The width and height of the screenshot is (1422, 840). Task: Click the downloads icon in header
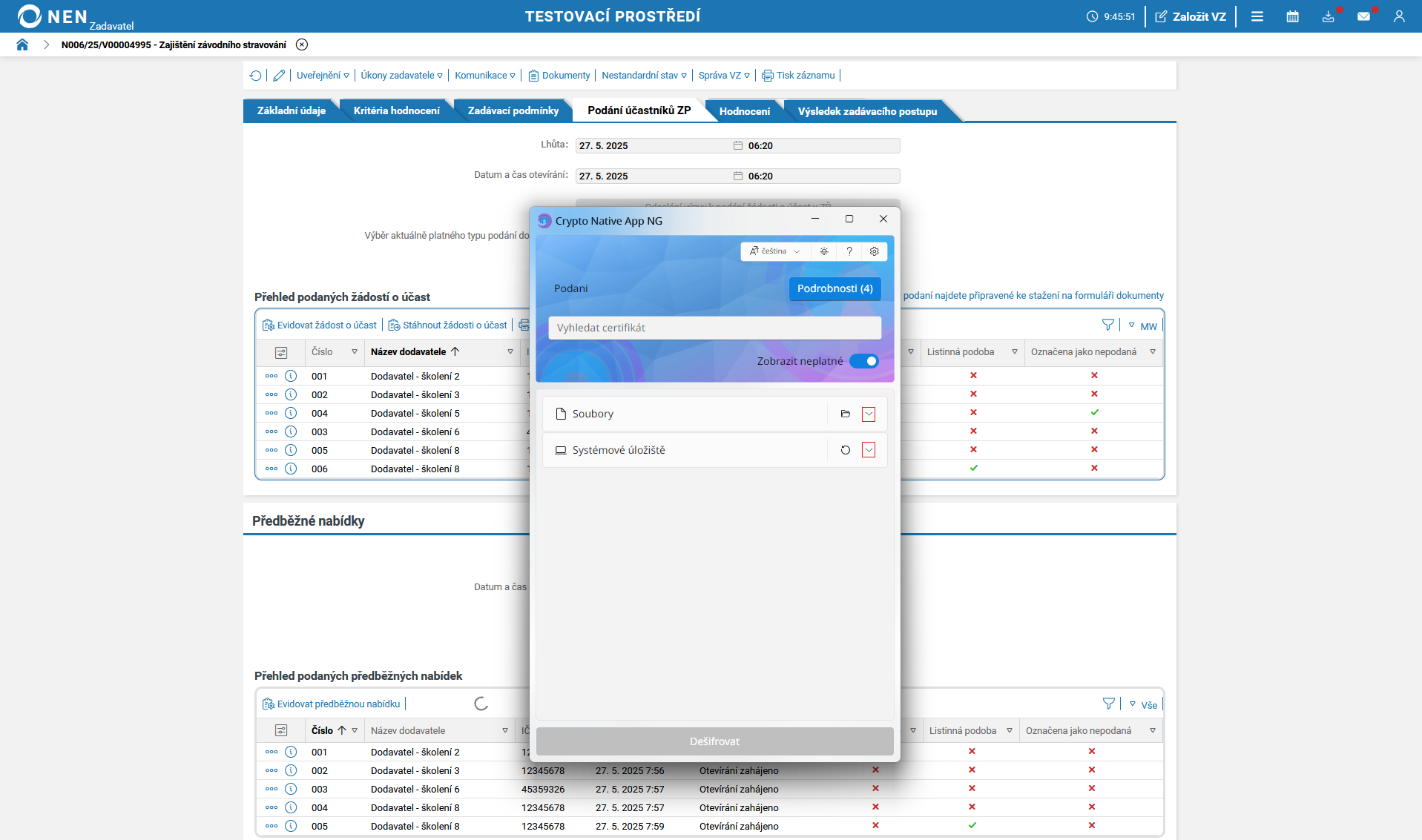(x=1328, y=16)
